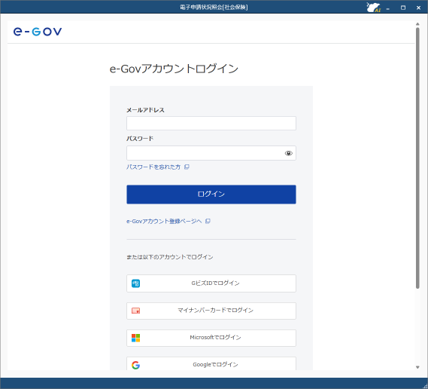Choose Googleでログイン button

click(x=211, y=364)
